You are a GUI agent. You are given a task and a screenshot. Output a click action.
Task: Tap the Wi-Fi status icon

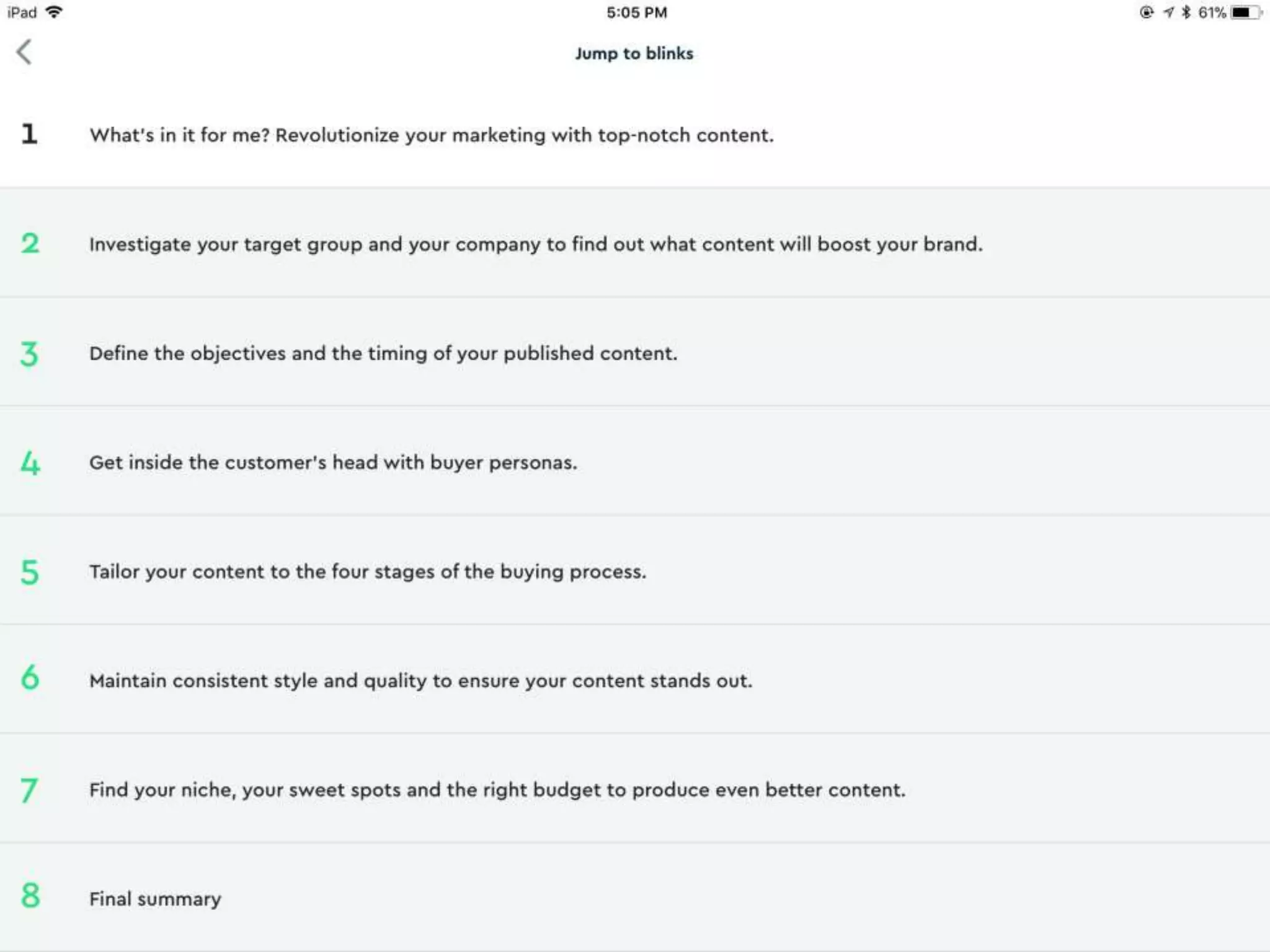55,12
